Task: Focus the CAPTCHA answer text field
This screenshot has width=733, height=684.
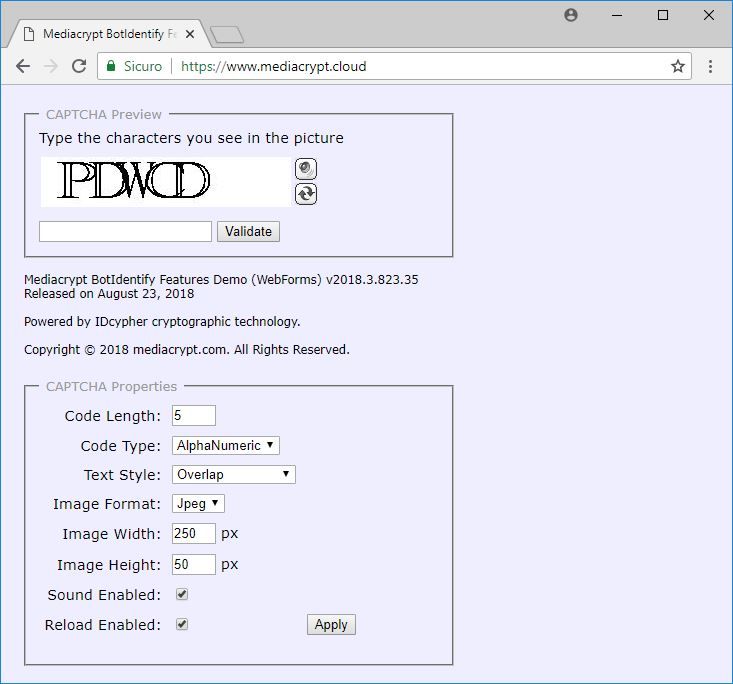Action: click(x=125, y=231)
